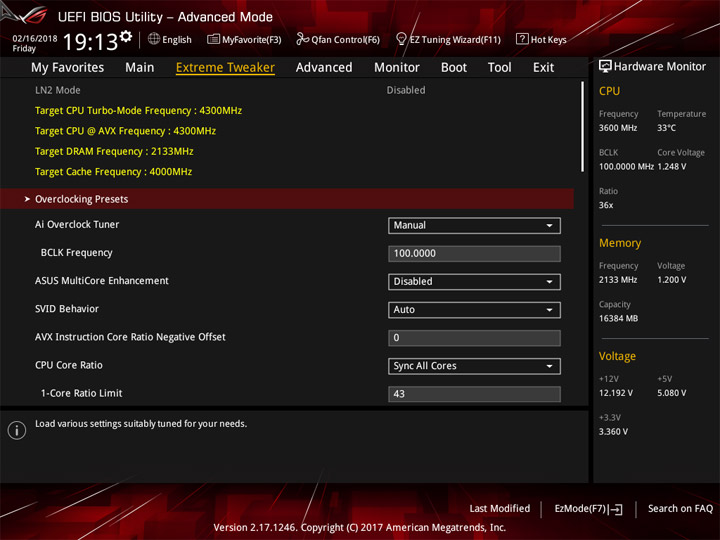Click MyFavorite(F3) text button

252,39
